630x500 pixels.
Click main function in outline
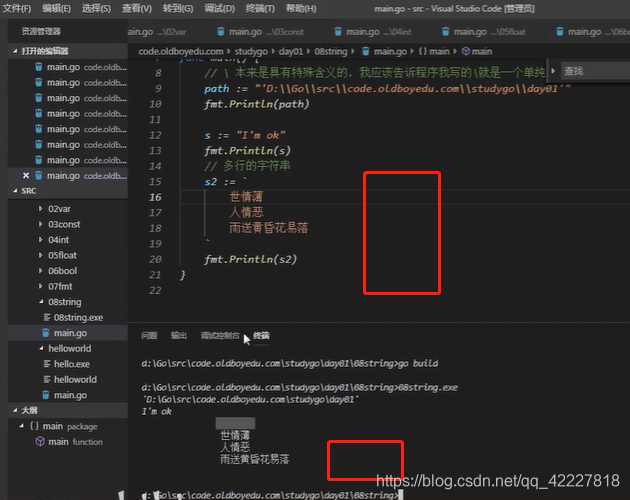coord(75,442)
